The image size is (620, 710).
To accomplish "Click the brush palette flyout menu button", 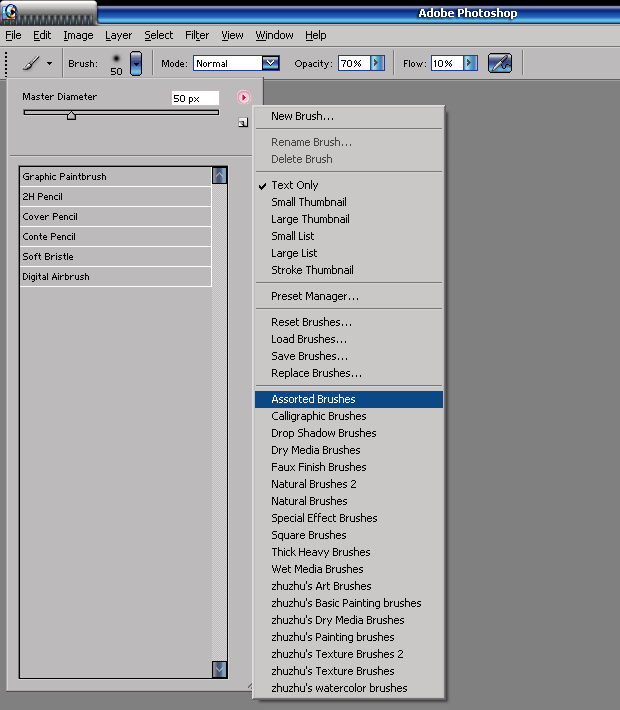I will tap(244, 97).
